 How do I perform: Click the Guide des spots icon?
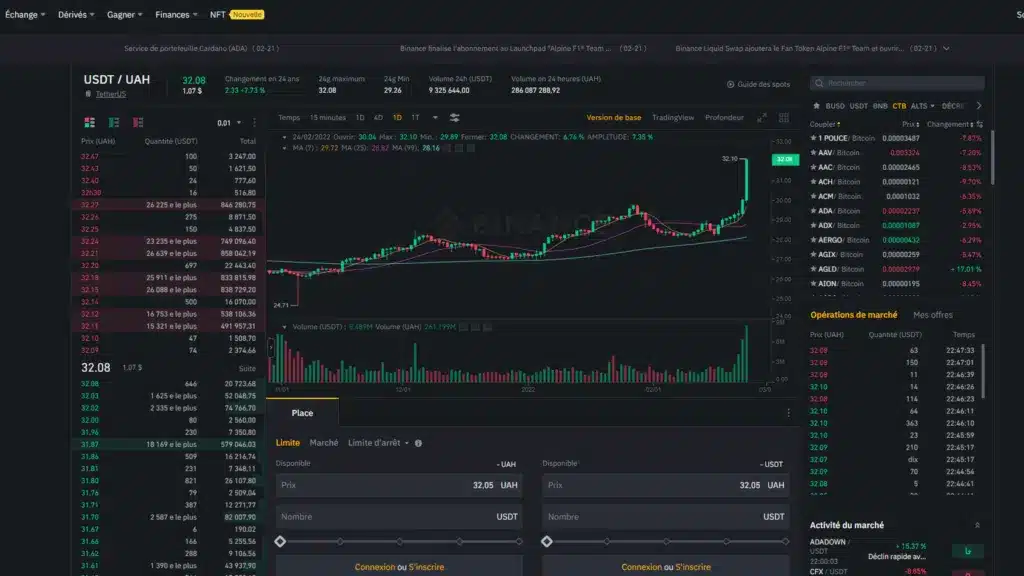click(x=730, y=84)
